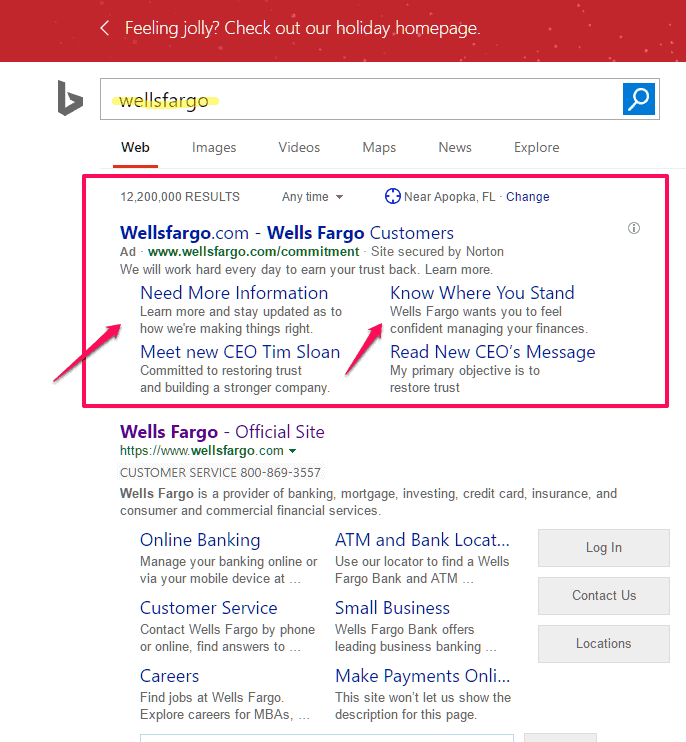Open the Any time filter dropdown

coord(312,196)
